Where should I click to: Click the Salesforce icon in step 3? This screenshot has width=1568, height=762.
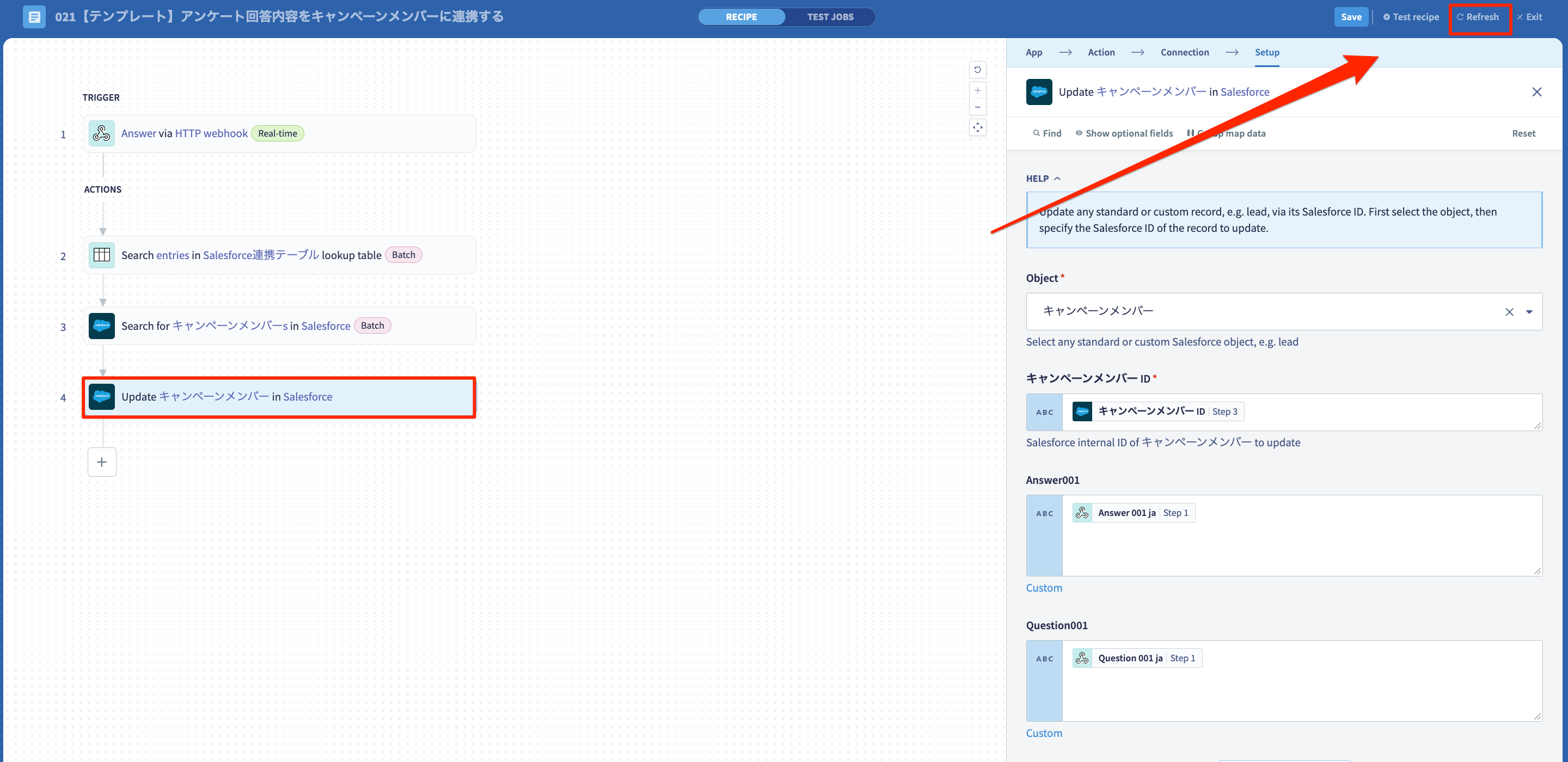(102, 325)
